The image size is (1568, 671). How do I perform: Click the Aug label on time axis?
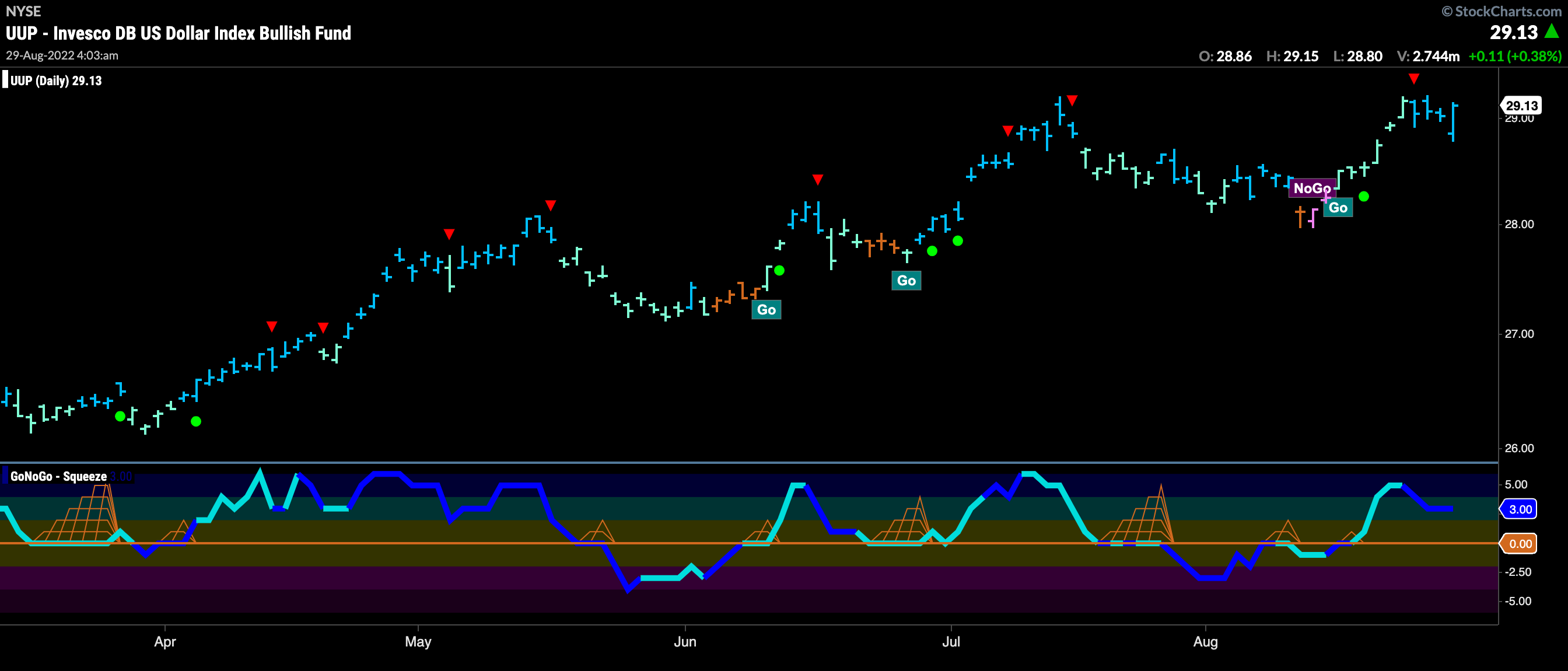coord(1205,641)
